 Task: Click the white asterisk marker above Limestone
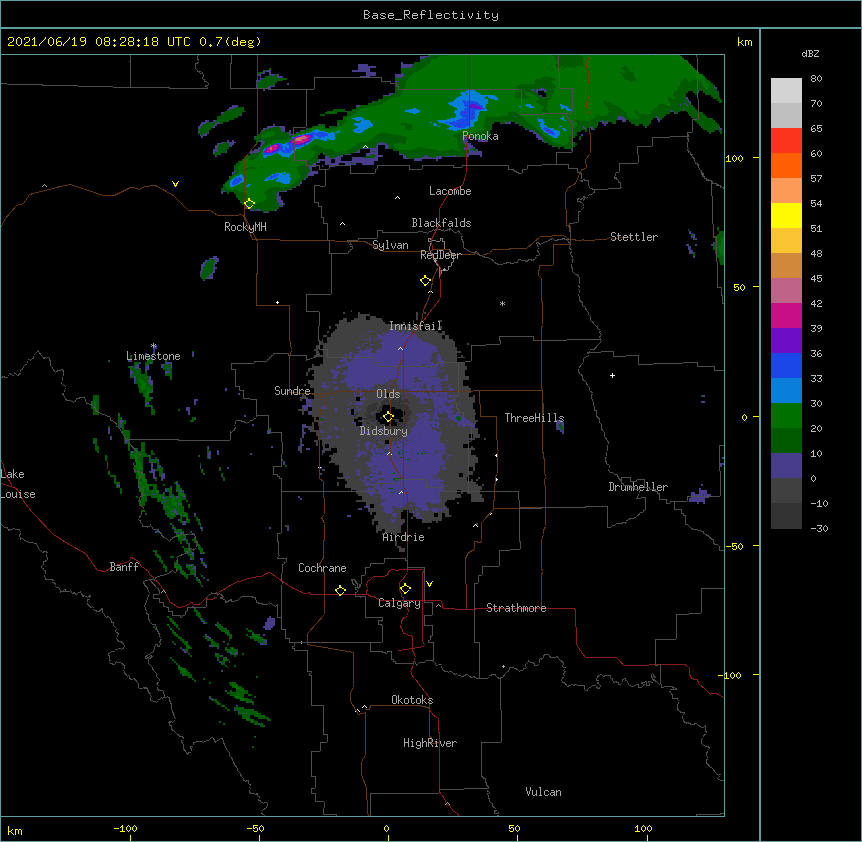(154, 346)
